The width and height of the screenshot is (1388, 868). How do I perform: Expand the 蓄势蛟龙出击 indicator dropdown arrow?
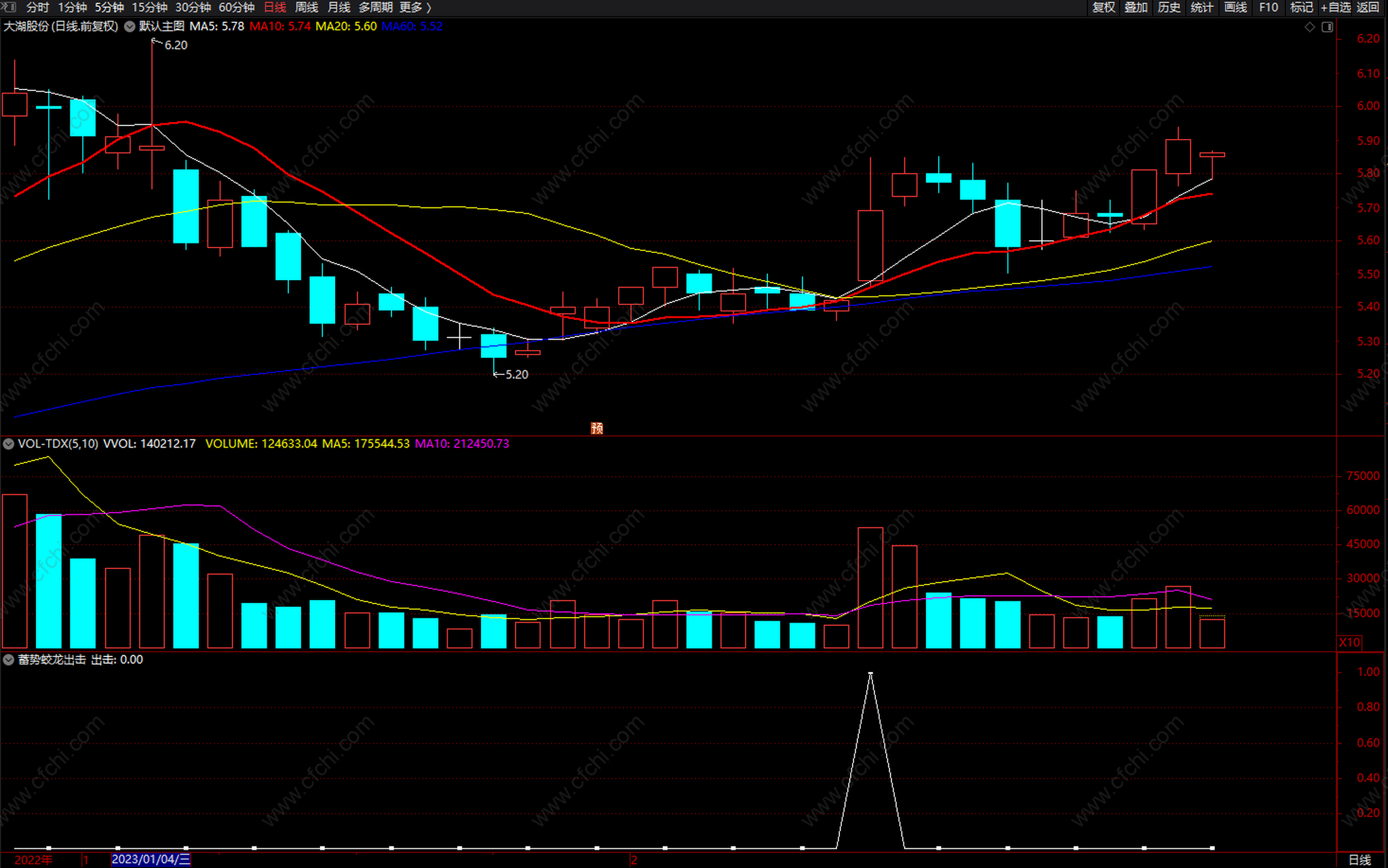[x=8, y=660]
